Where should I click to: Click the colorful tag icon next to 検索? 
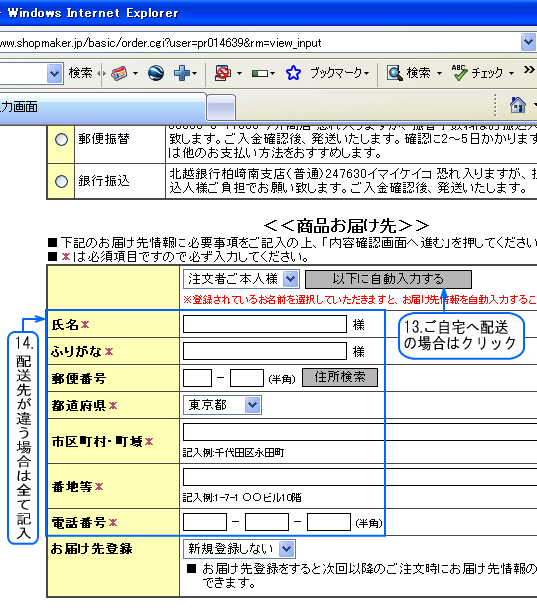coord(119,73)
